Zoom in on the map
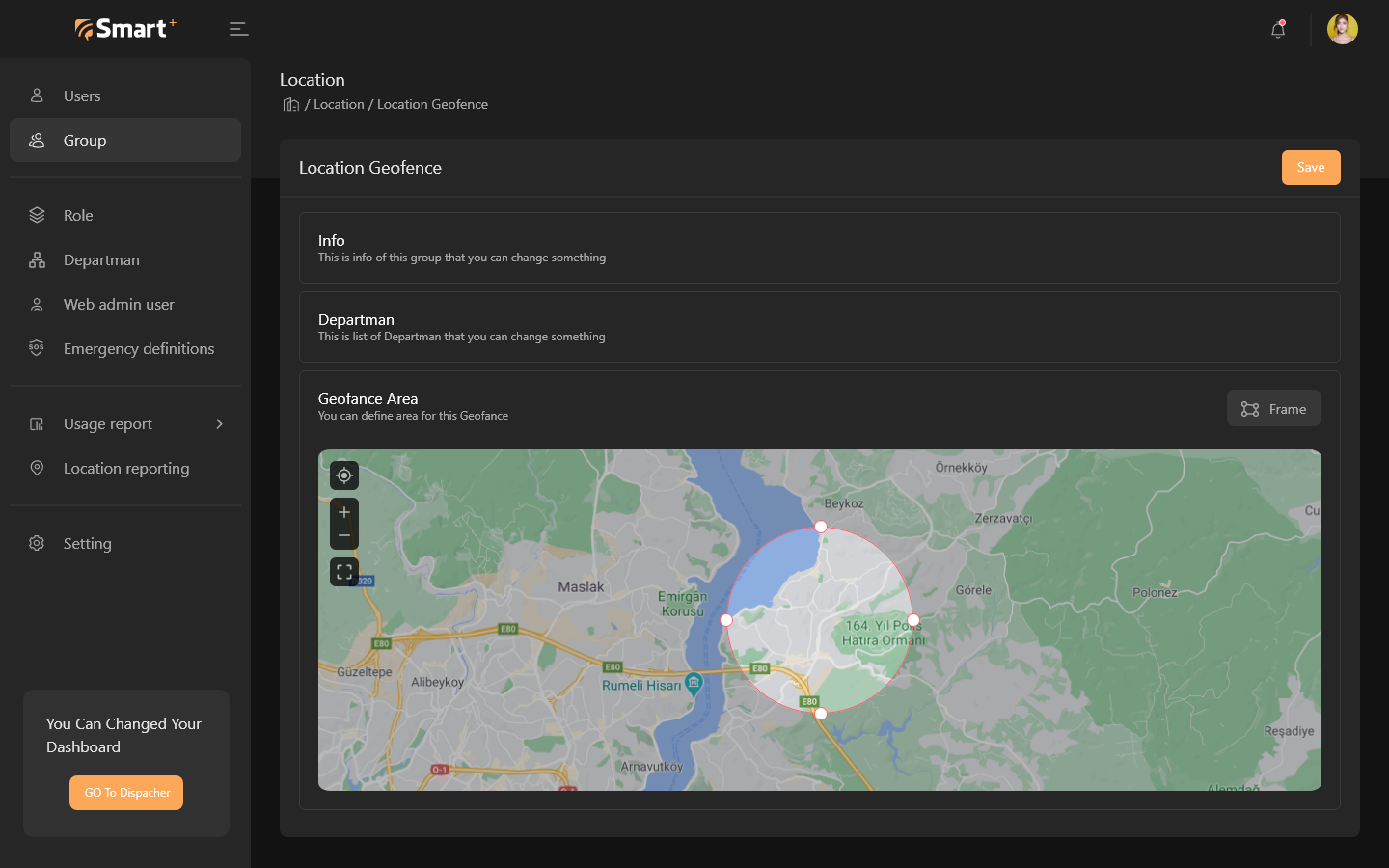The width and height of the screenshot is (1389, 868). click(344, 512)
